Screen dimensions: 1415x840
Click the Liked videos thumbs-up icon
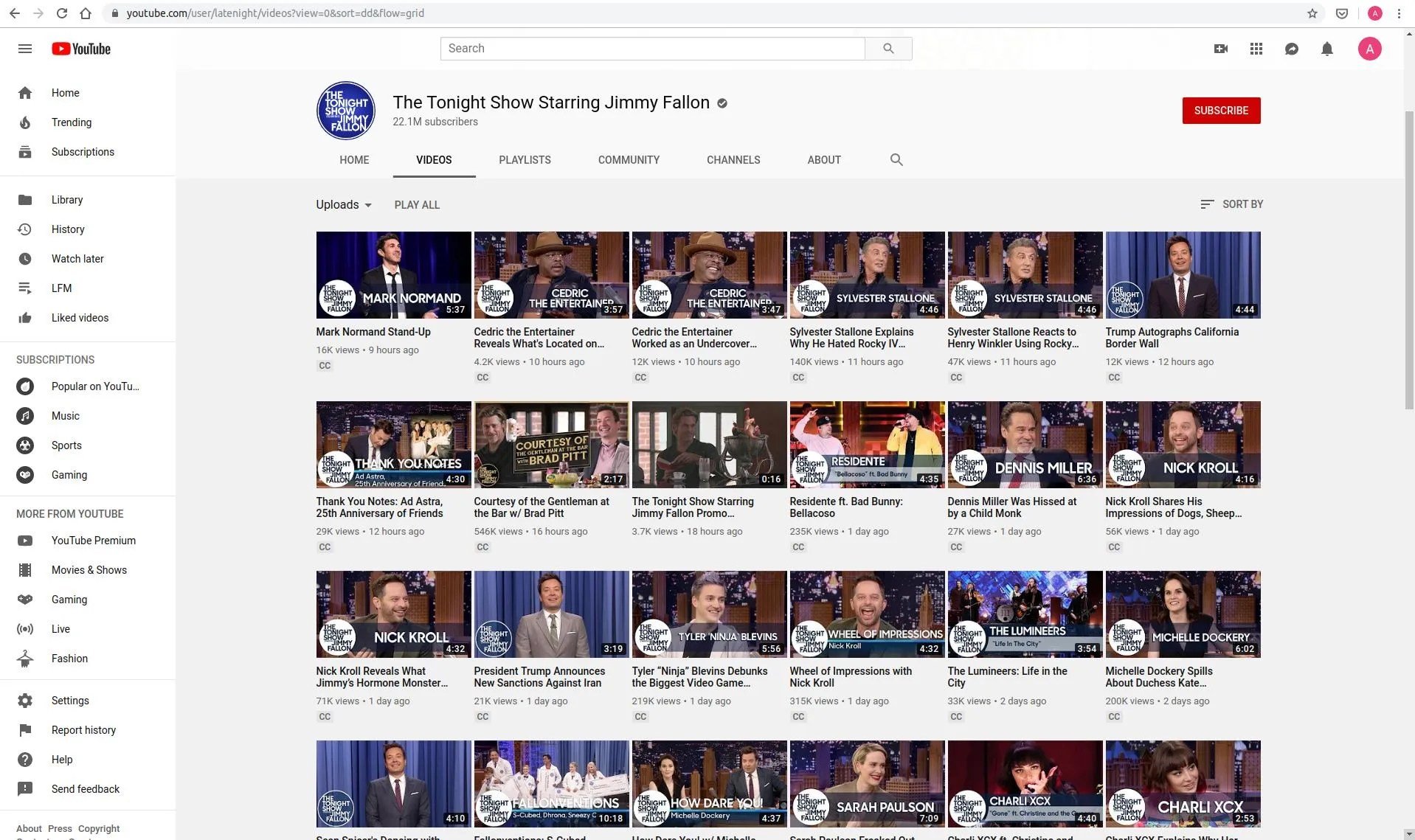pos(25,318)
